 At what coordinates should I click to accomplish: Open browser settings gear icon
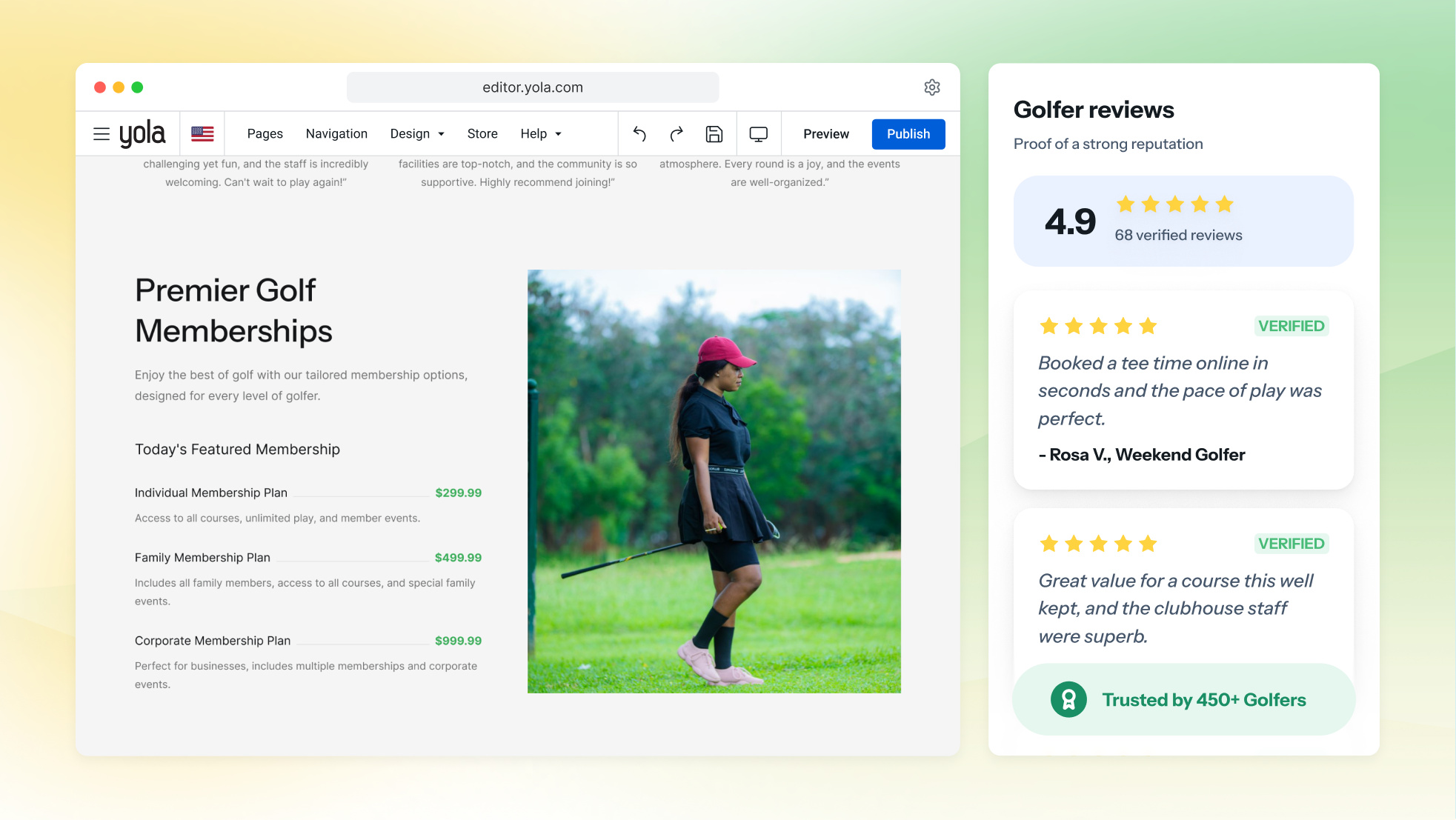[x=932, y=87]
